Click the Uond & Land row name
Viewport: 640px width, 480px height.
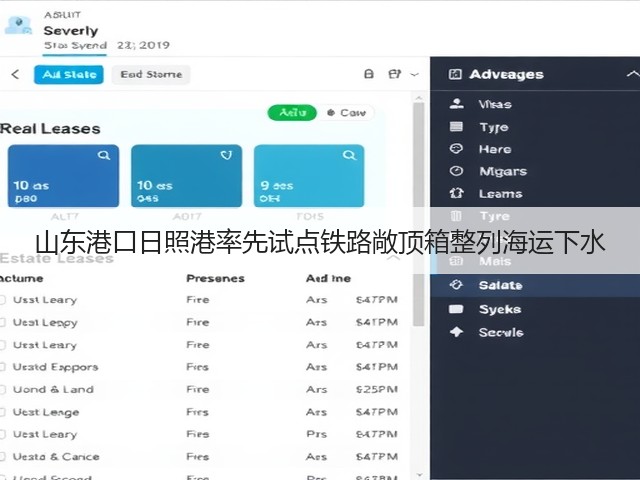coord(53,389)
